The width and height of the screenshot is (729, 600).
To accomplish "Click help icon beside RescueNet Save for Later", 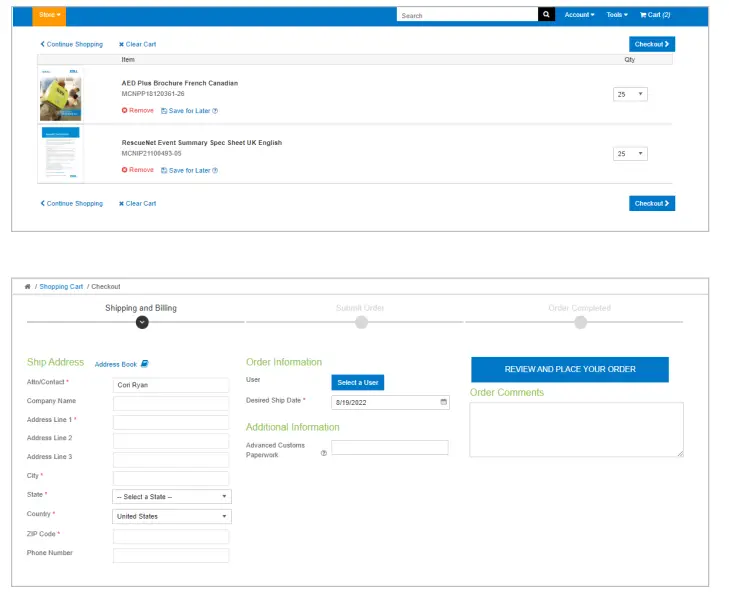I will pos(215,171).
